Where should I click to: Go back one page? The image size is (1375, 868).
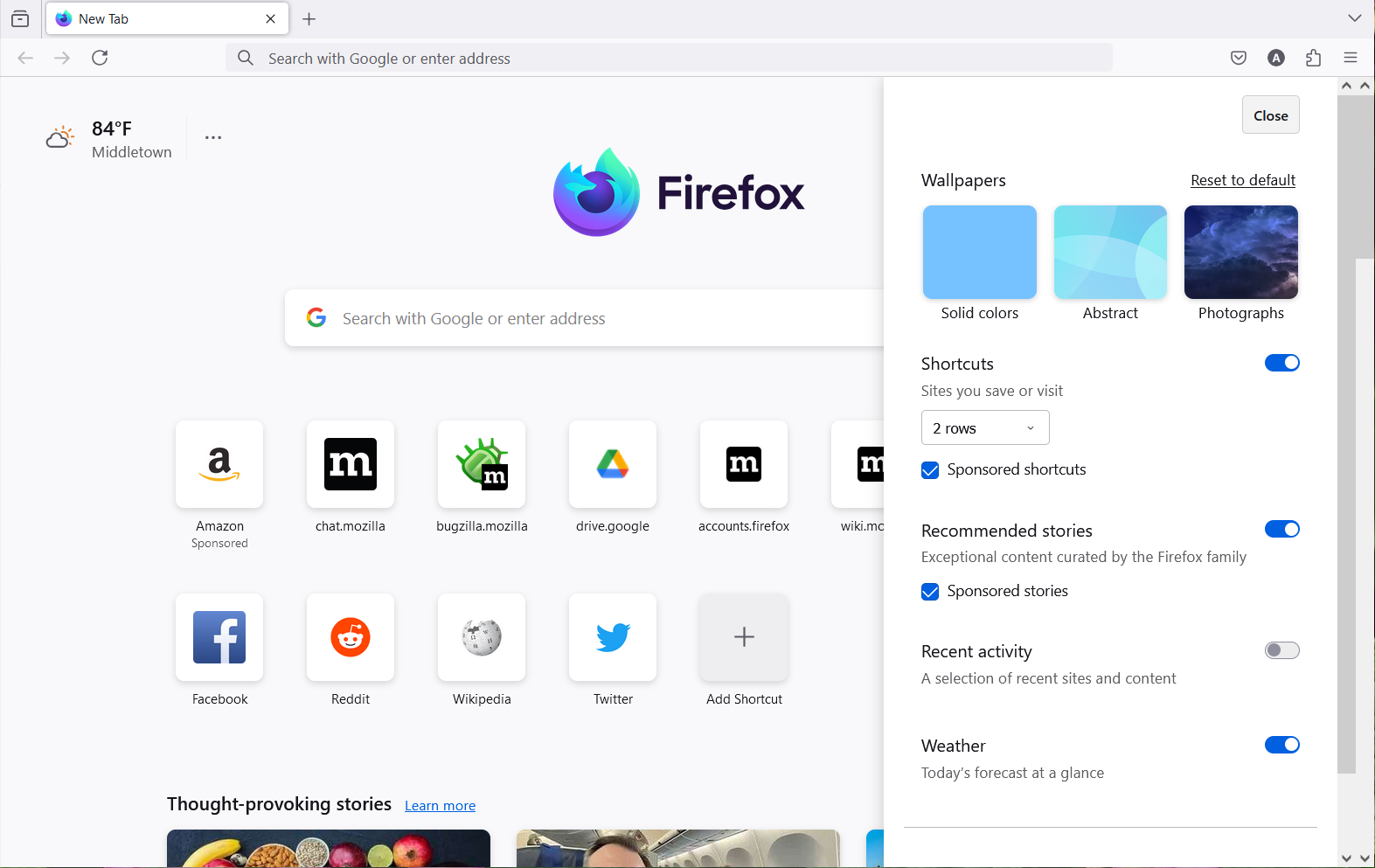[25, 58]
